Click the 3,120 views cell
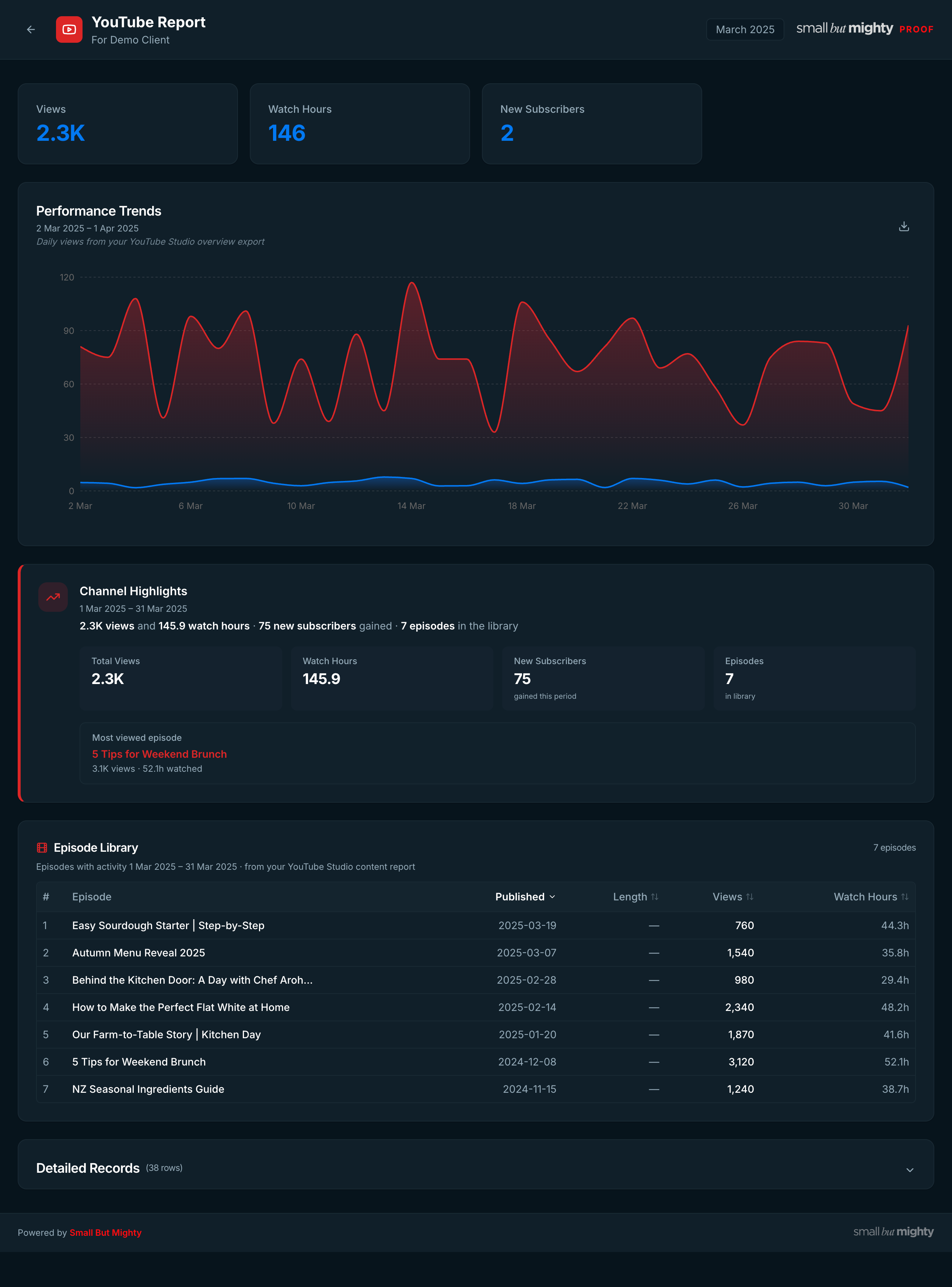Screen dimensions: 952x1287 741,1062
